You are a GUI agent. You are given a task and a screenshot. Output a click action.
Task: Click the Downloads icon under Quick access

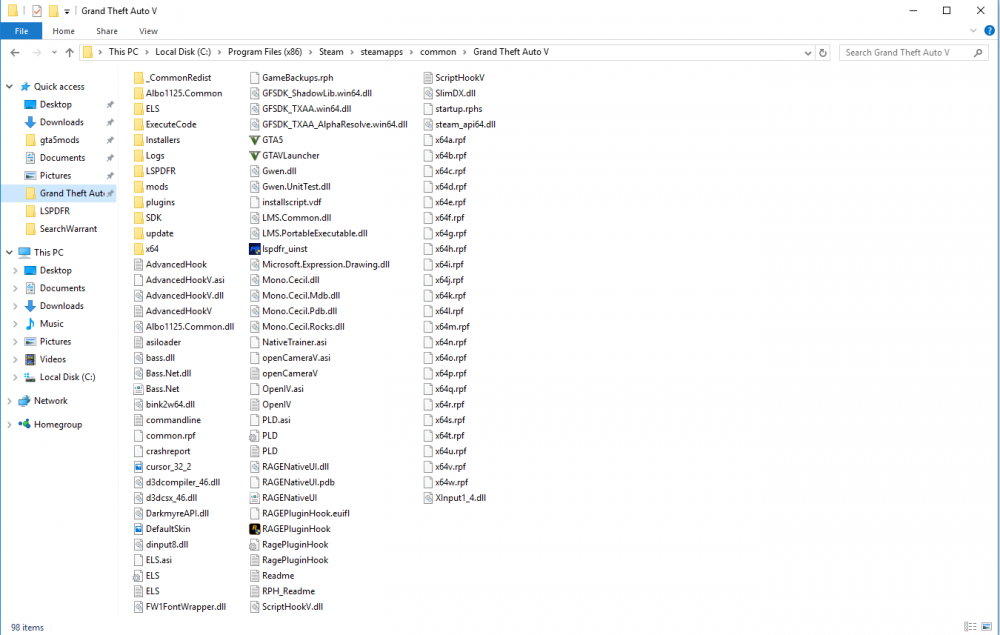point(30,122)
